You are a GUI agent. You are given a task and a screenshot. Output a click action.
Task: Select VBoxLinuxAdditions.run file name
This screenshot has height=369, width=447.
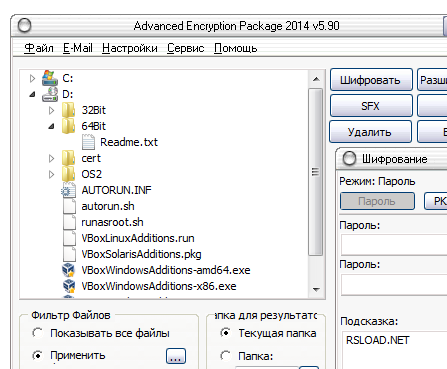point(138,238)
